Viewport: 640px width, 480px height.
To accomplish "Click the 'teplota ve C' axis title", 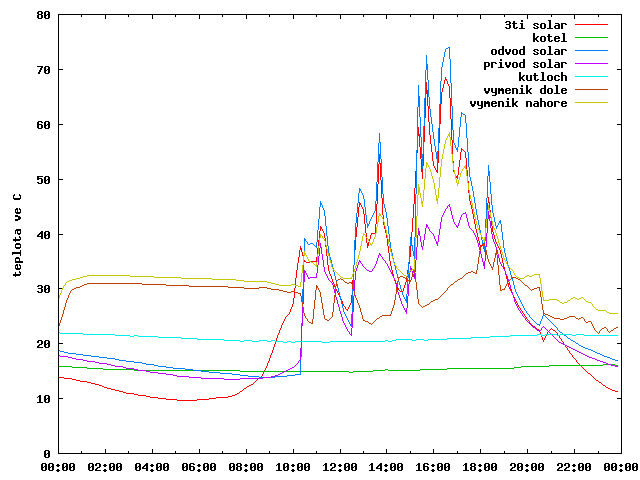I will tap(17, 236).
